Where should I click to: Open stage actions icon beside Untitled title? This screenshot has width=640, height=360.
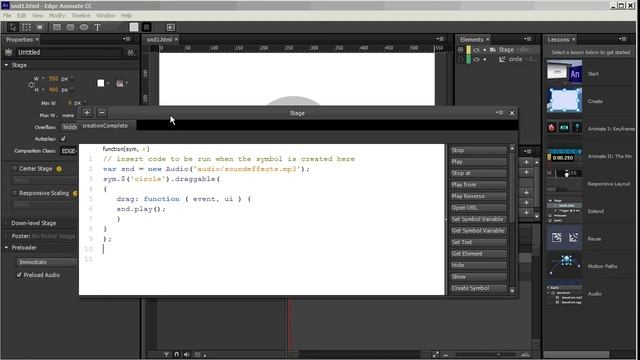(x=131, y=53)
